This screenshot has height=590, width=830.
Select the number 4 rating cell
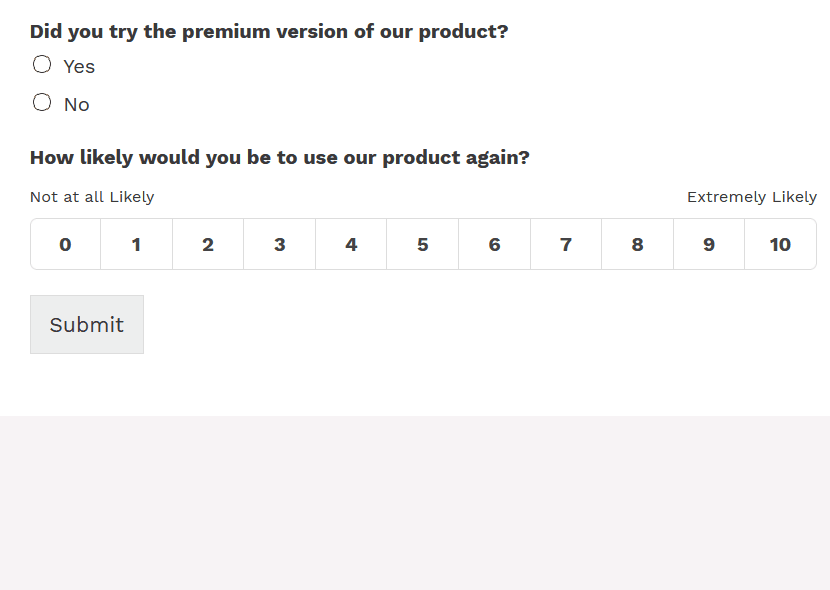(351, 243)
